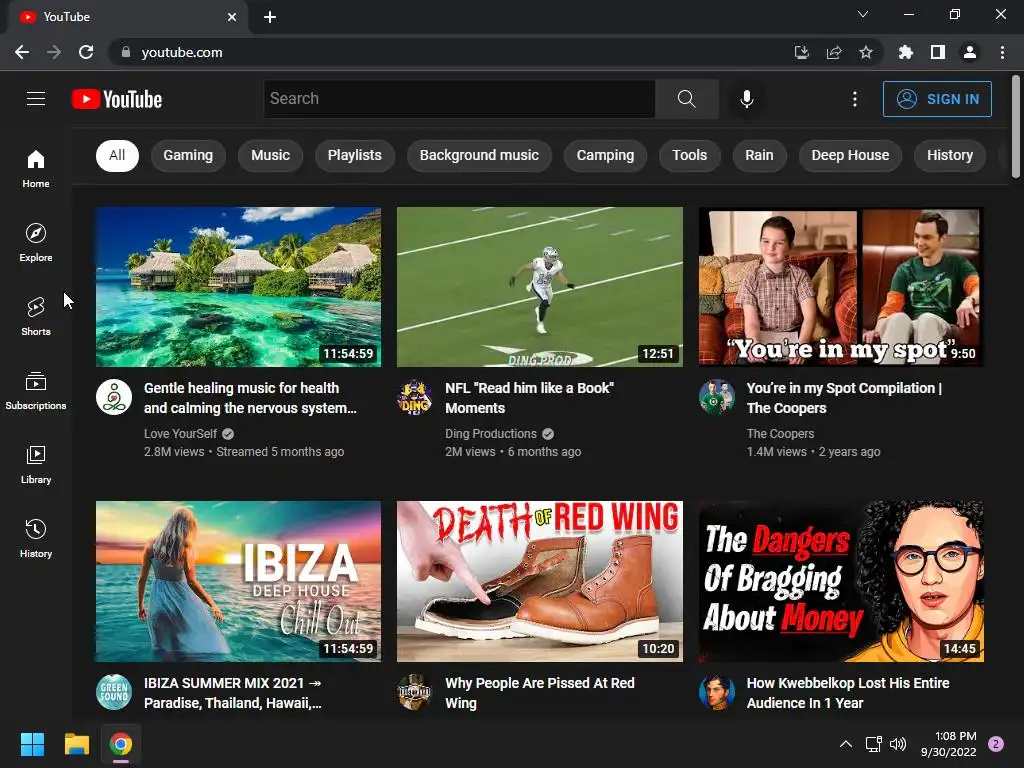This screenshot has width=1024, height=768.
Task: Select the Playlists filter chip
Action: point(355,155)
